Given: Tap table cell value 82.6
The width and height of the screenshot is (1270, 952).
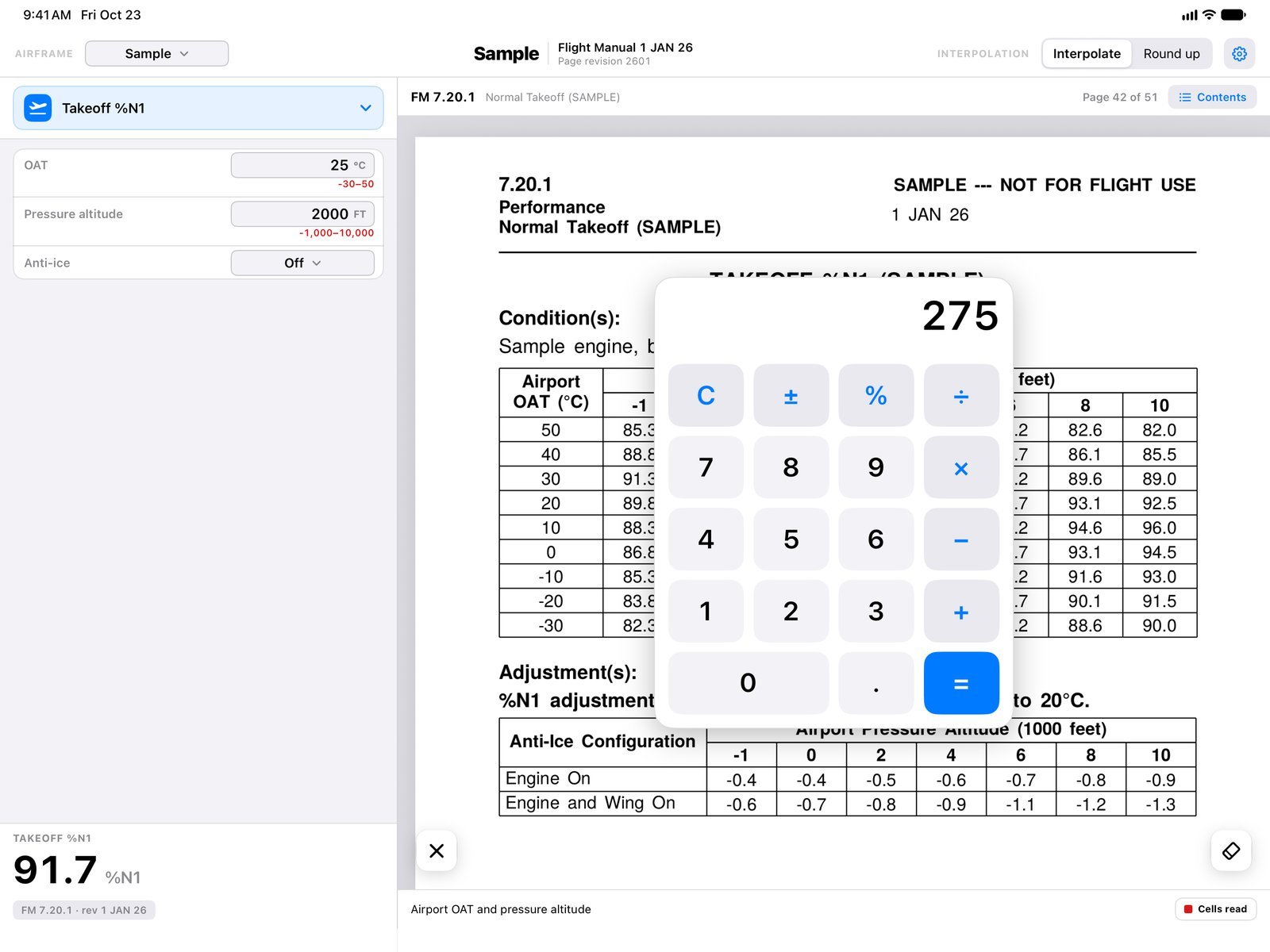Looking at the screenshot, I should pos(1085,430).
